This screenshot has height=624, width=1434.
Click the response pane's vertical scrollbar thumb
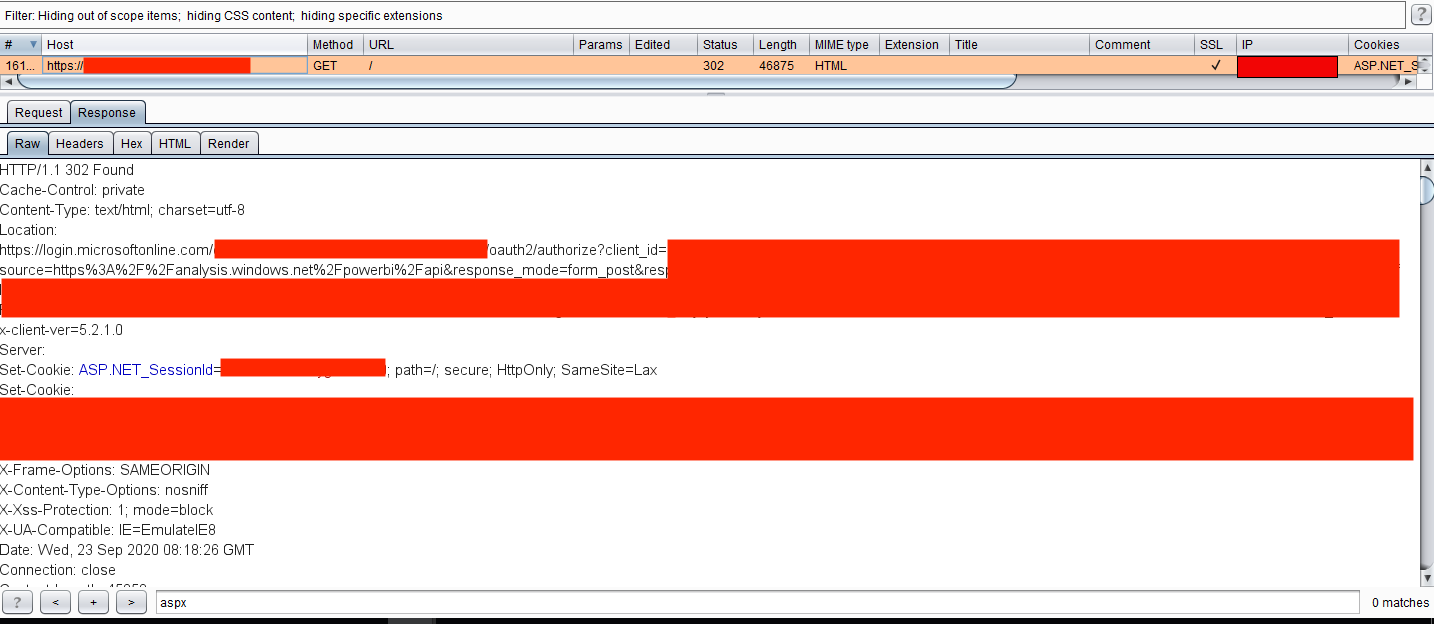1426,189
